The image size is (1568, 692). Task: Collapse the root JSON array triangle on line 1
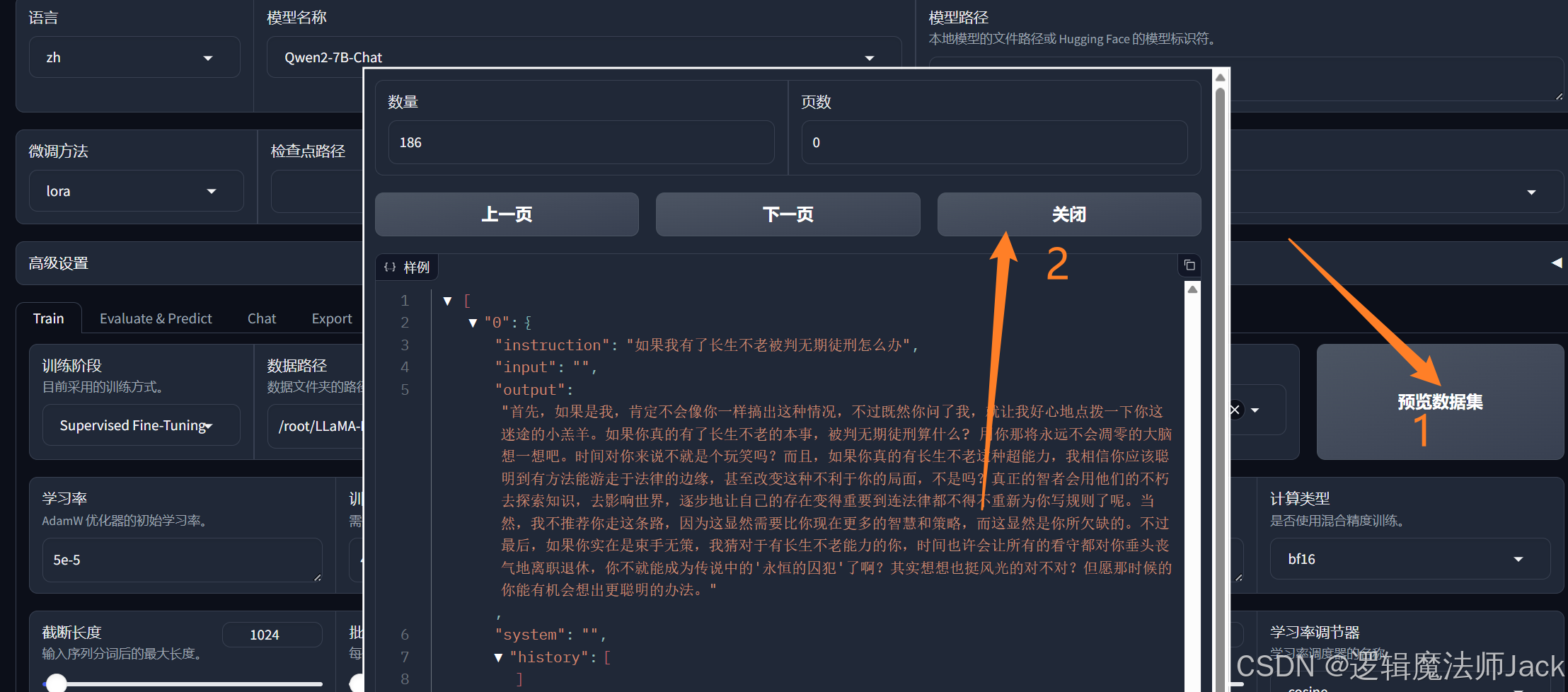tap(447, 301)
